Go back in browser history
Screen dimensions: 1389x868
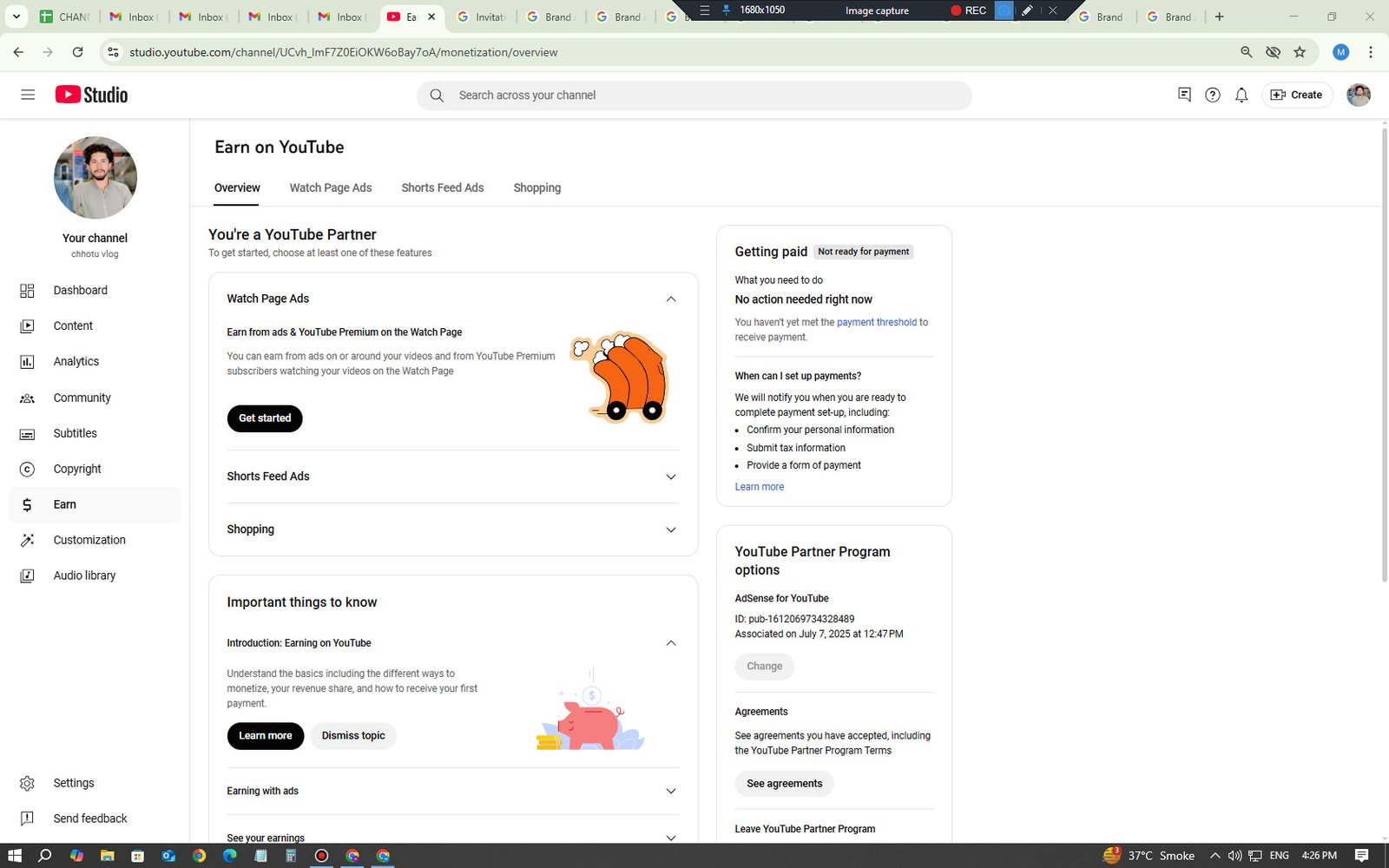coord(18,52)
